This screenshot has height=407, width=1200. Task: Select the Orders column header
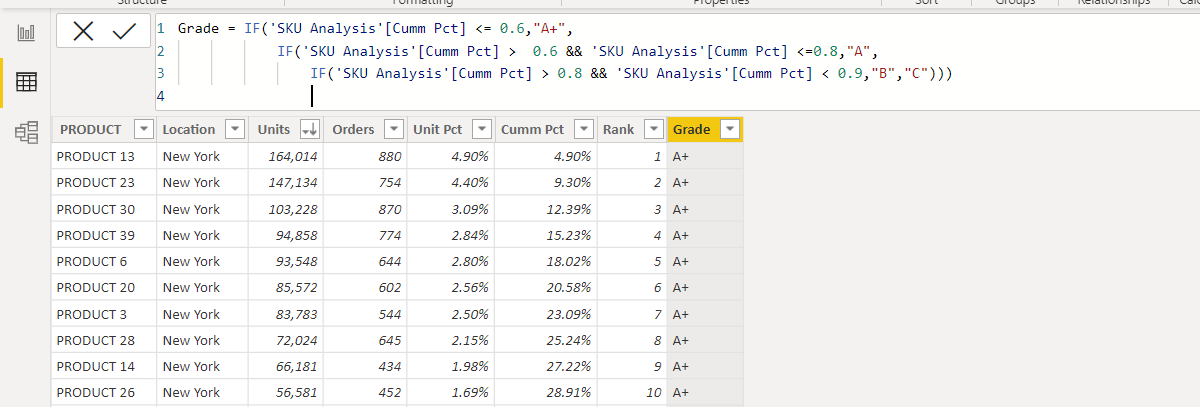(365, 129)
